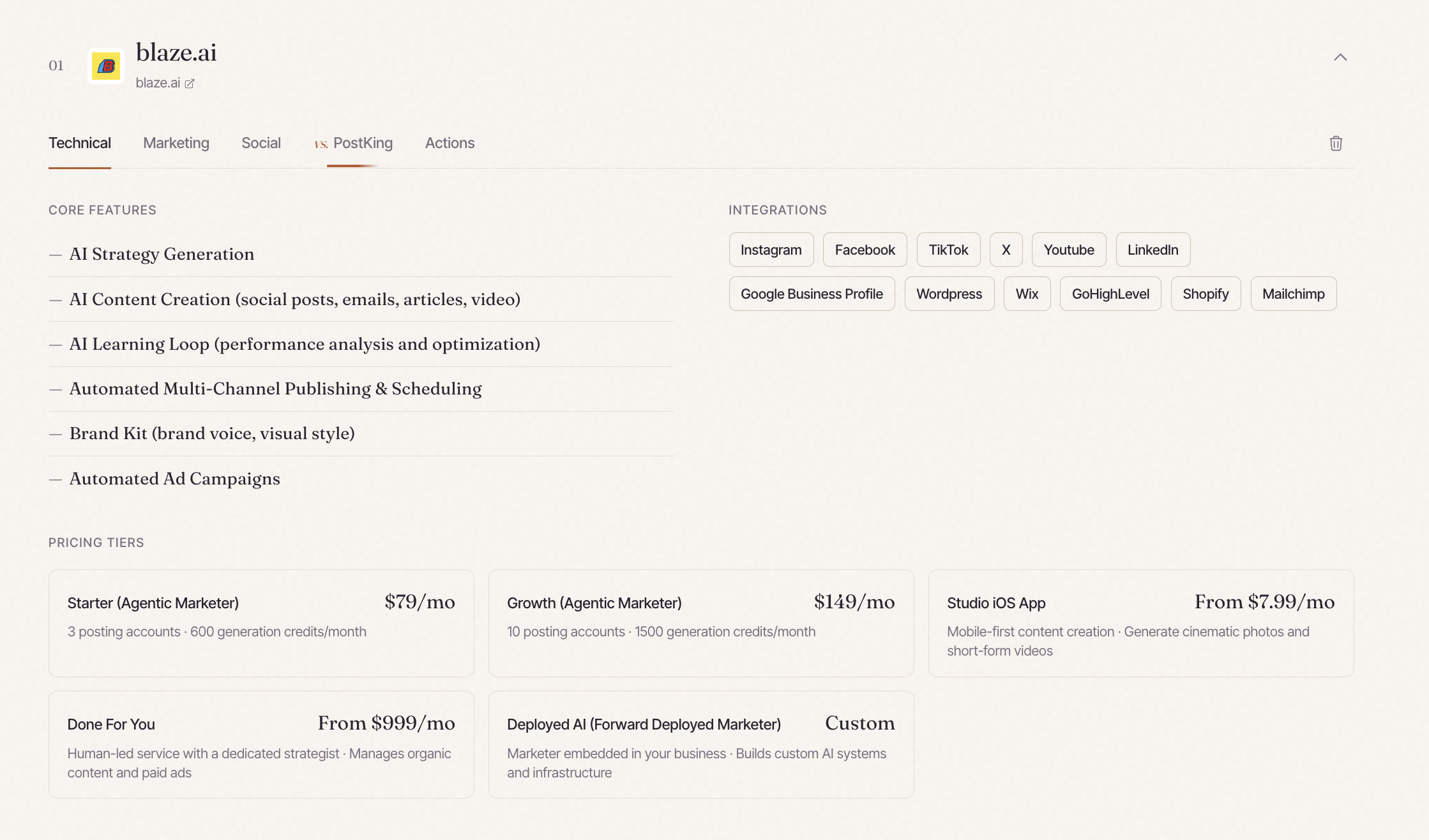Click the X integration chip
Image resolution: width=1429 pixels, height=840 pixels.
pyautogui.click(x=1006, y=250)
